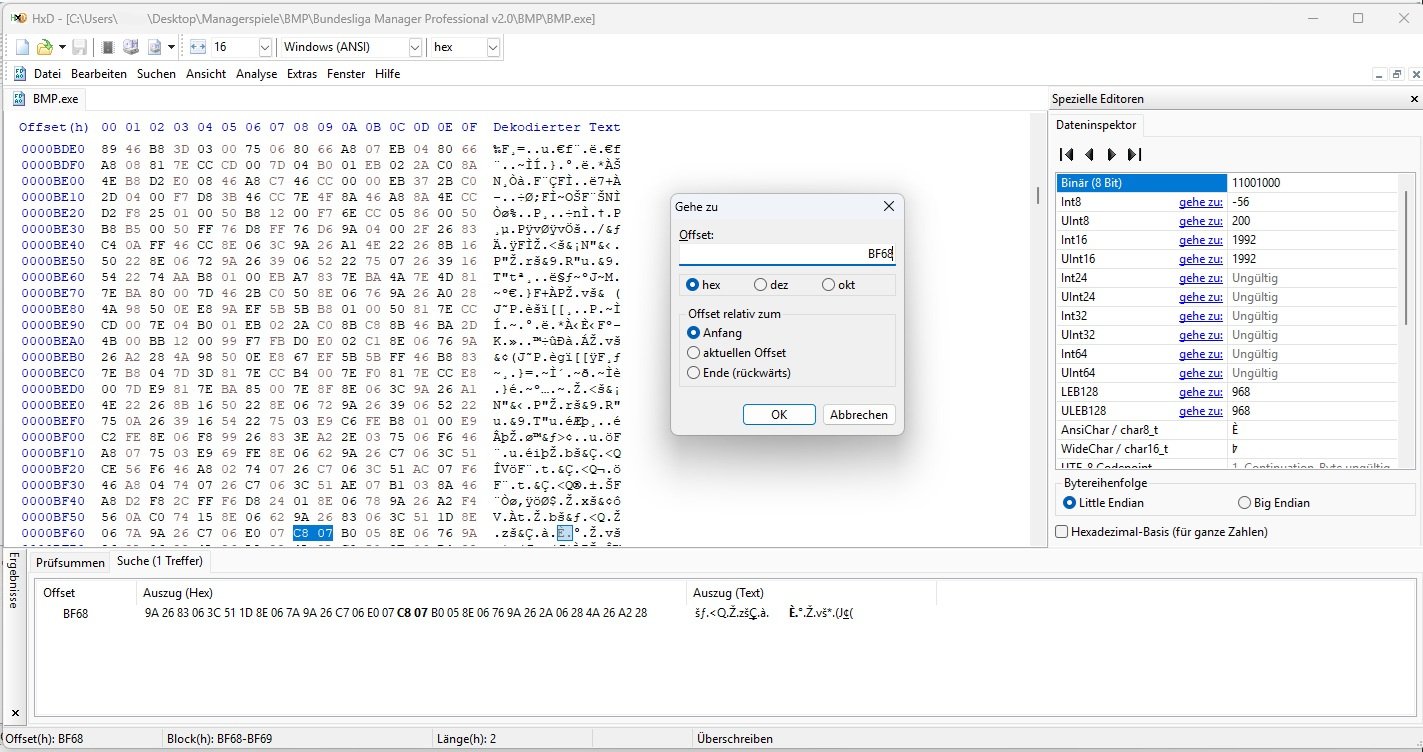
Task: Go to next byte in Dateninspektor
Action: 1111,154
